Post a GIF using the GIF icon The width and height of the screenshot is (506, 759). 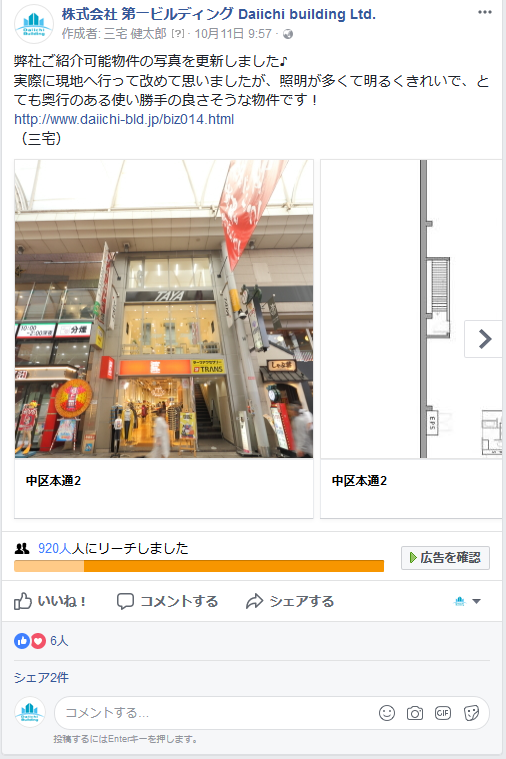[443, 713]
